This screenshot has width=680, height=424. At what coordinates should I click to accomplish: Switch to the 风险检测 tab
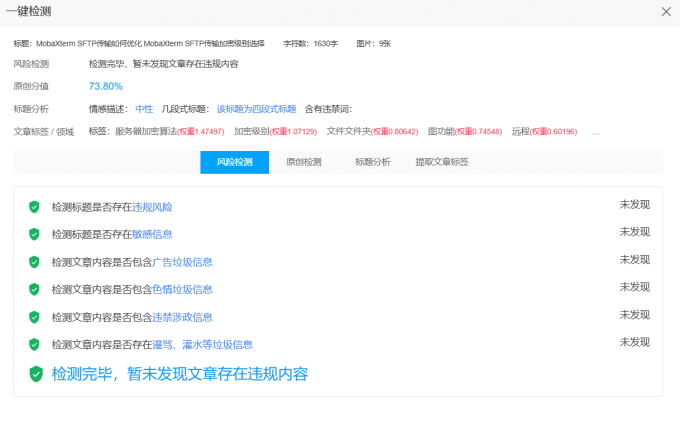[235, 162]
